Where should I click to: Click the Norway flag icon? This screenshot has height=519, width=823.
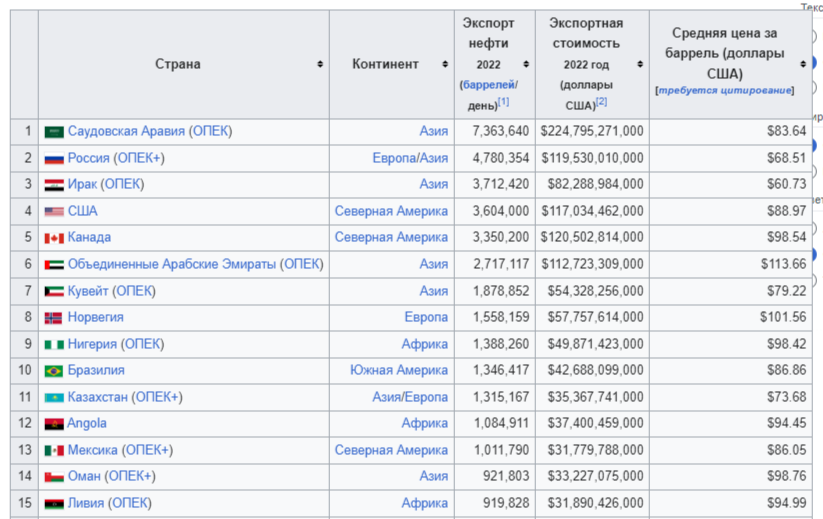point(54,318)
